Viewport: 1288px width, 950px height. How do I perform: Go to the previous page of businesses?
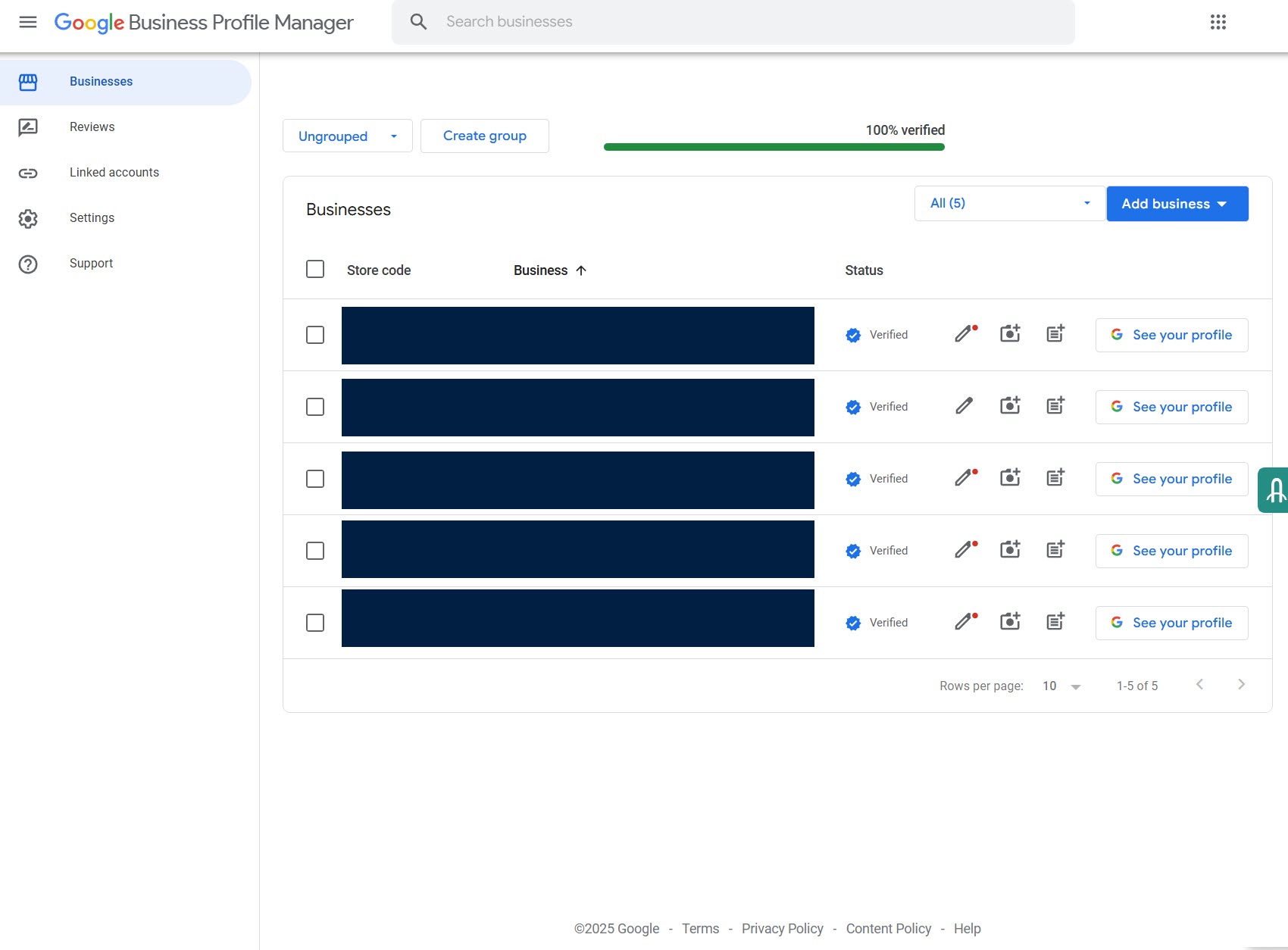1199,685
